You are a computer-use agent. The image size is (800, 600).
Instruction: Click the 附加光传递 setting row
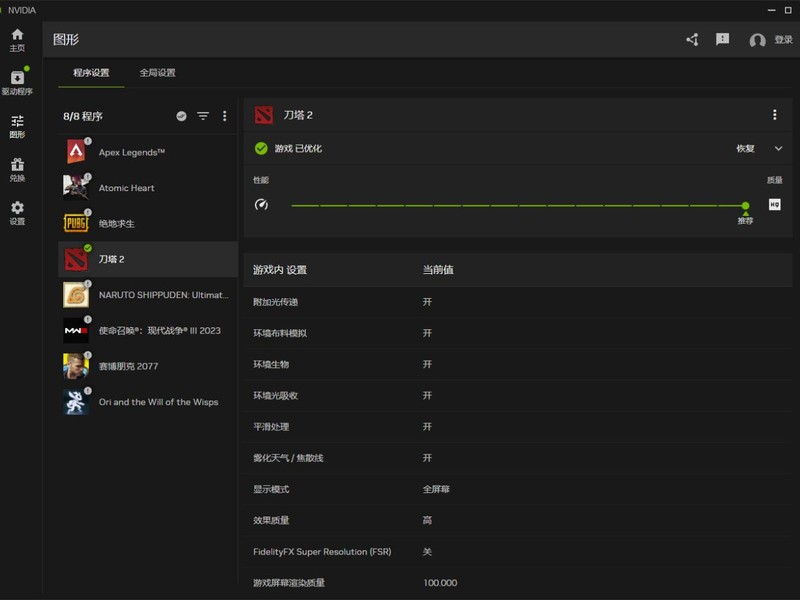518,302
